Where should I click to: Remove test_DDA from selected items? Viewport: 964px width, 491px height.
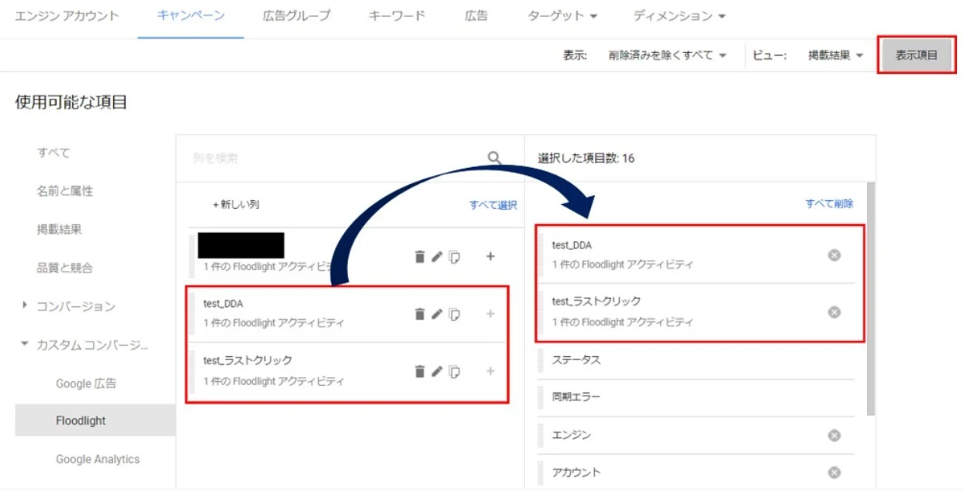[x=834, y=255]
